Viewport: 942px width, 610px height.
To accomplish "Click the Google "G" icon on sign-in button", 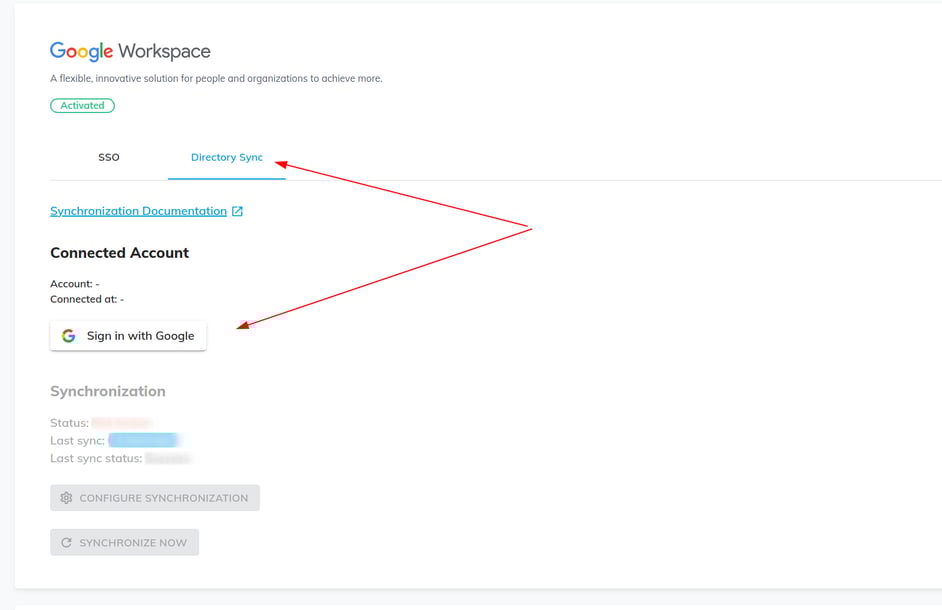I will click(68, 336).
